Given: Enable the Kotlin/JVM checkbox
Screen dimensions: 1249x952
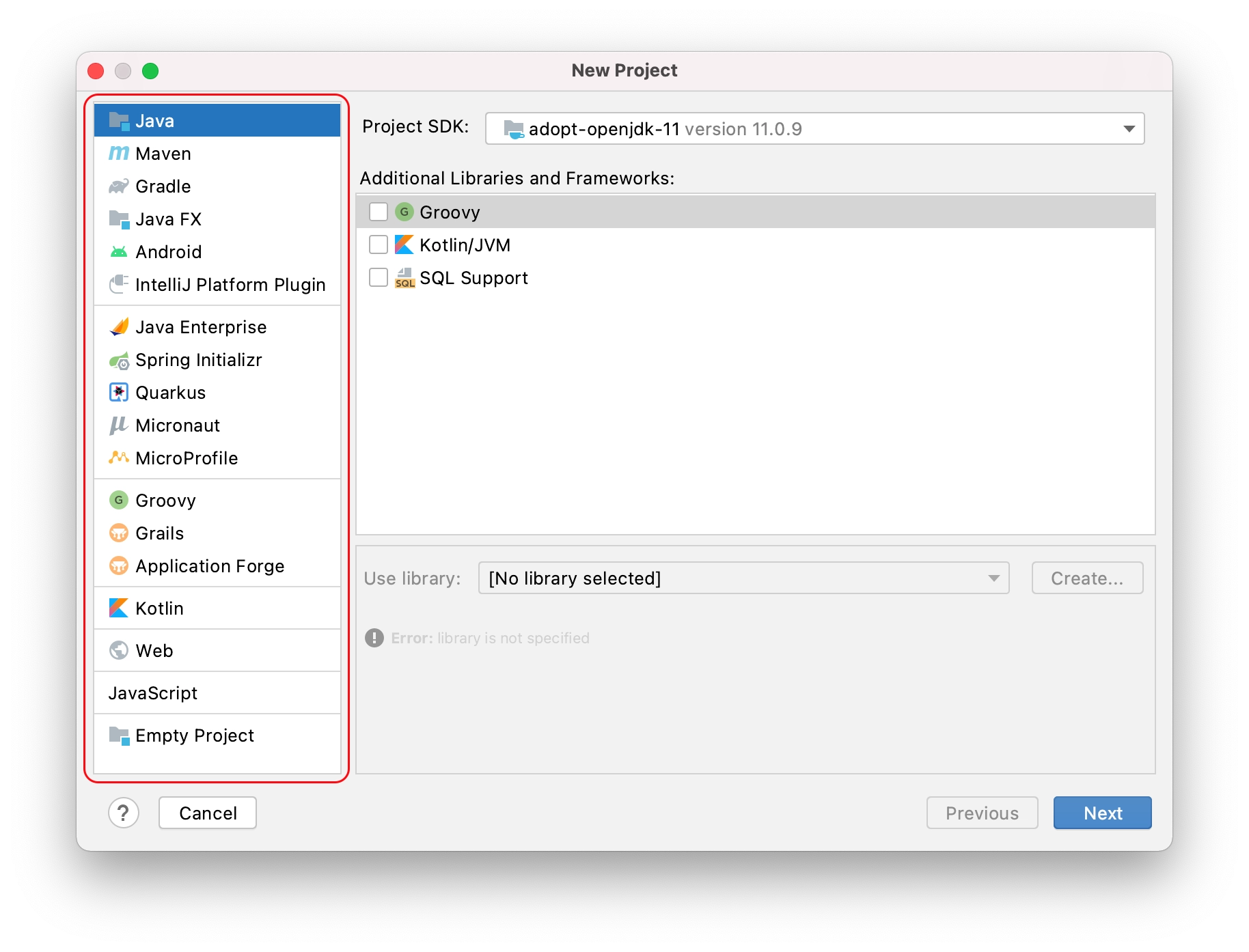Looking at the screenshot, I should pos(379,244).
